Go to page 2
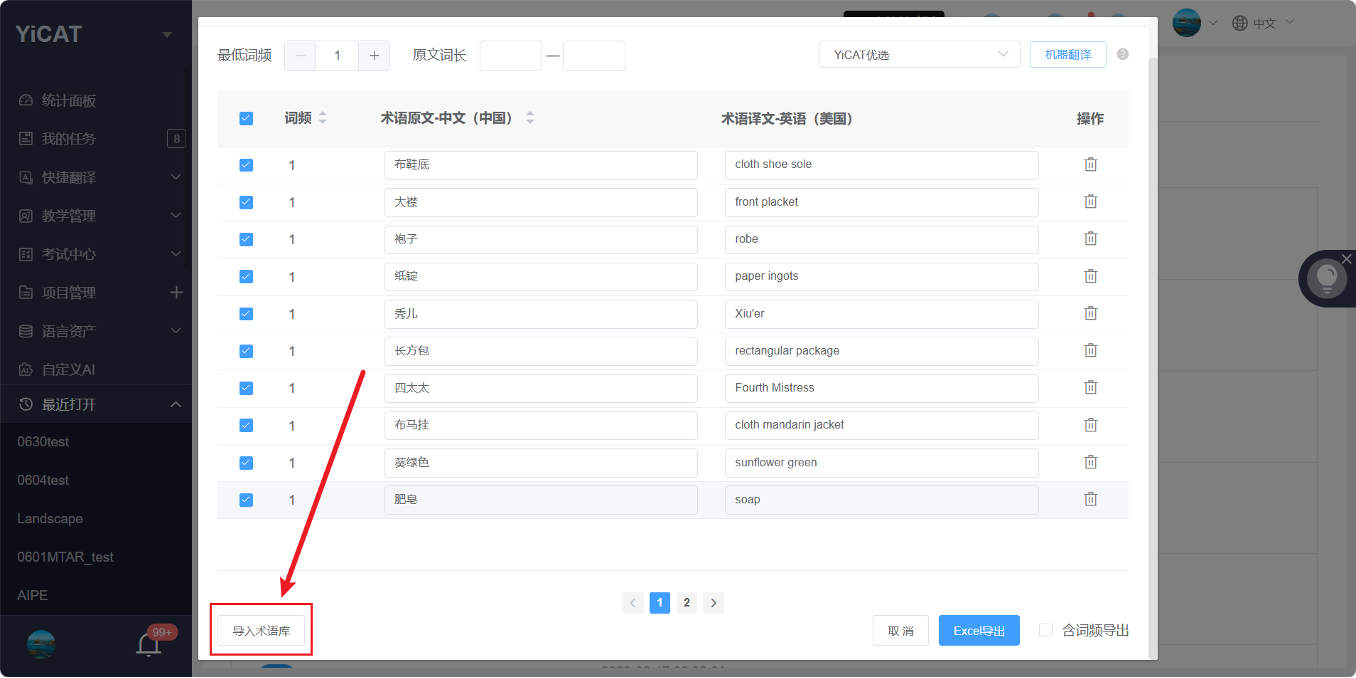Viewport: 1356px width, 678px height. pyautogui.click(x=686, y=602)
